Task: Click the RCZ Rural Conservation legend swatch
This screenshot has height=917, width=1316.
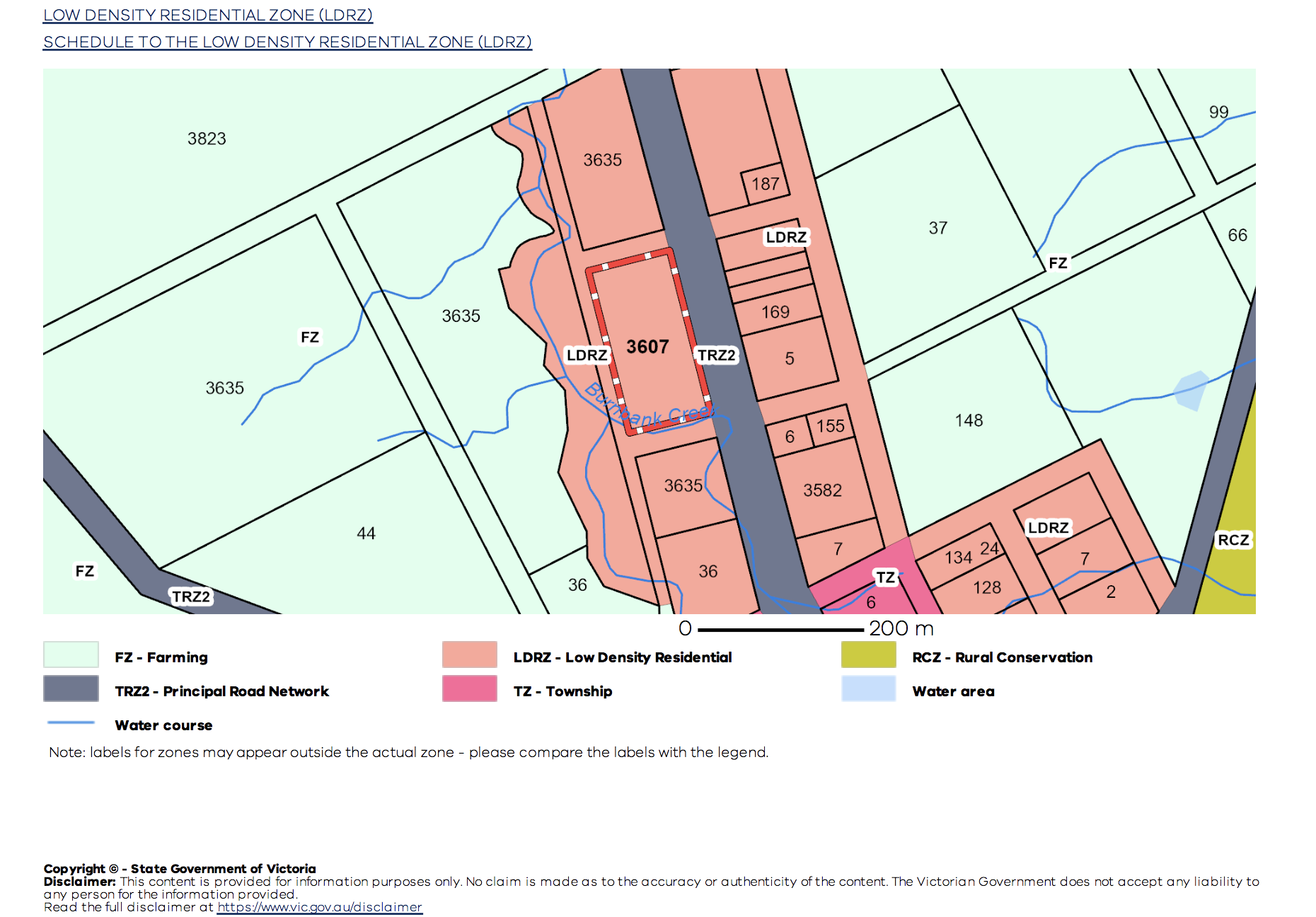Action: coord(869,654)
